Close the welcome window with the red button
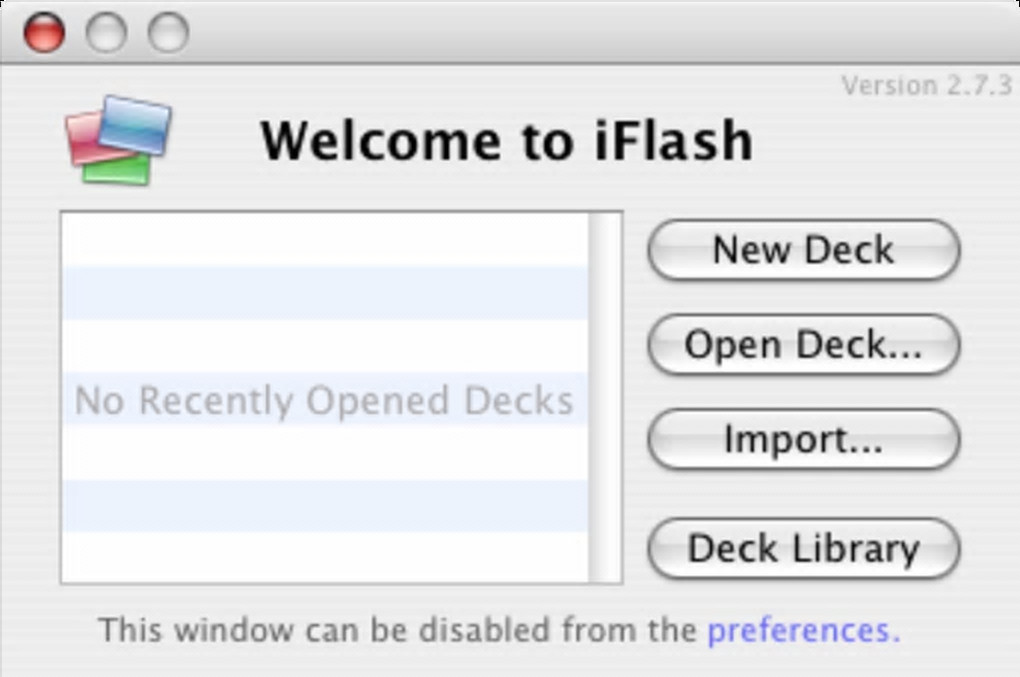The width and height of the screenshot is (1020, 677). tap(43, 33)
